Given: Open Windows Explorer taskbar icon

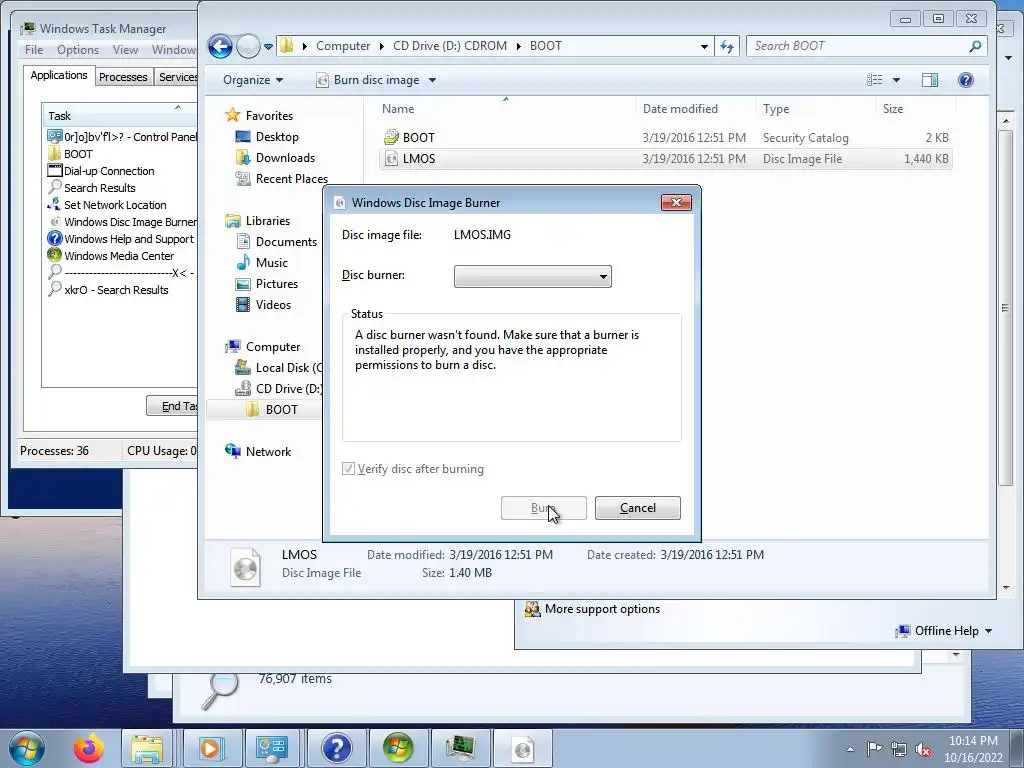Looking at the screenshot, I should point(147,748).
